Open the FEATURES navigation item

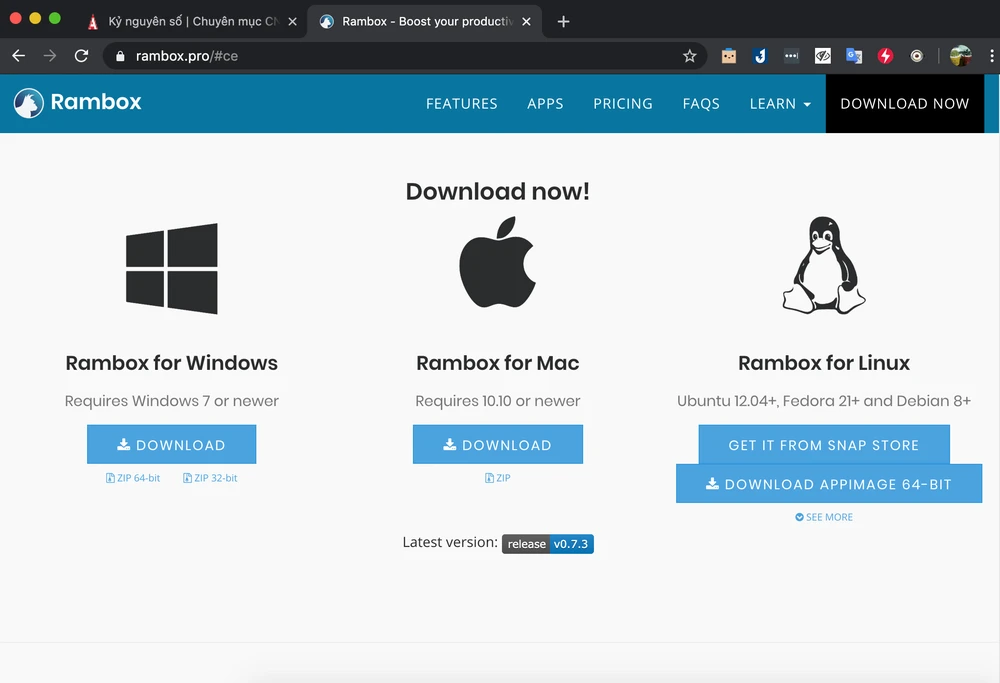(461, 103)
